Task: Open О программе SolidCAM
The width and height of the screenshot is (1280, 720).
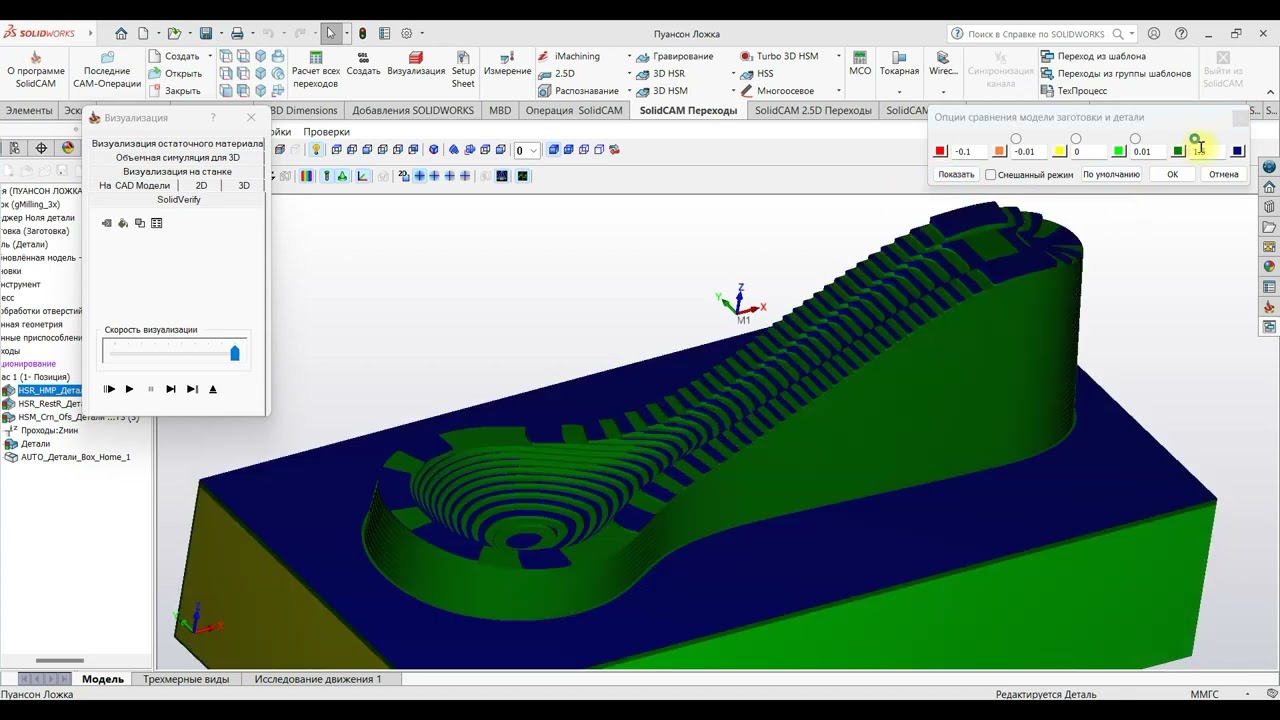Action: click(x=36, y=70)
